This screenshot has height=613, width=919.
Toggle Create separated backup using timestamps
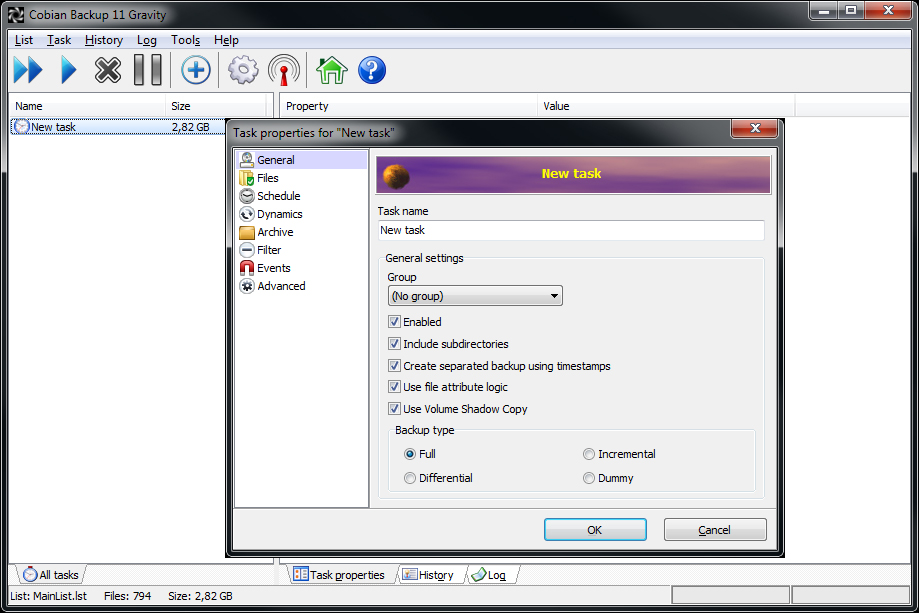pos(394,366)
